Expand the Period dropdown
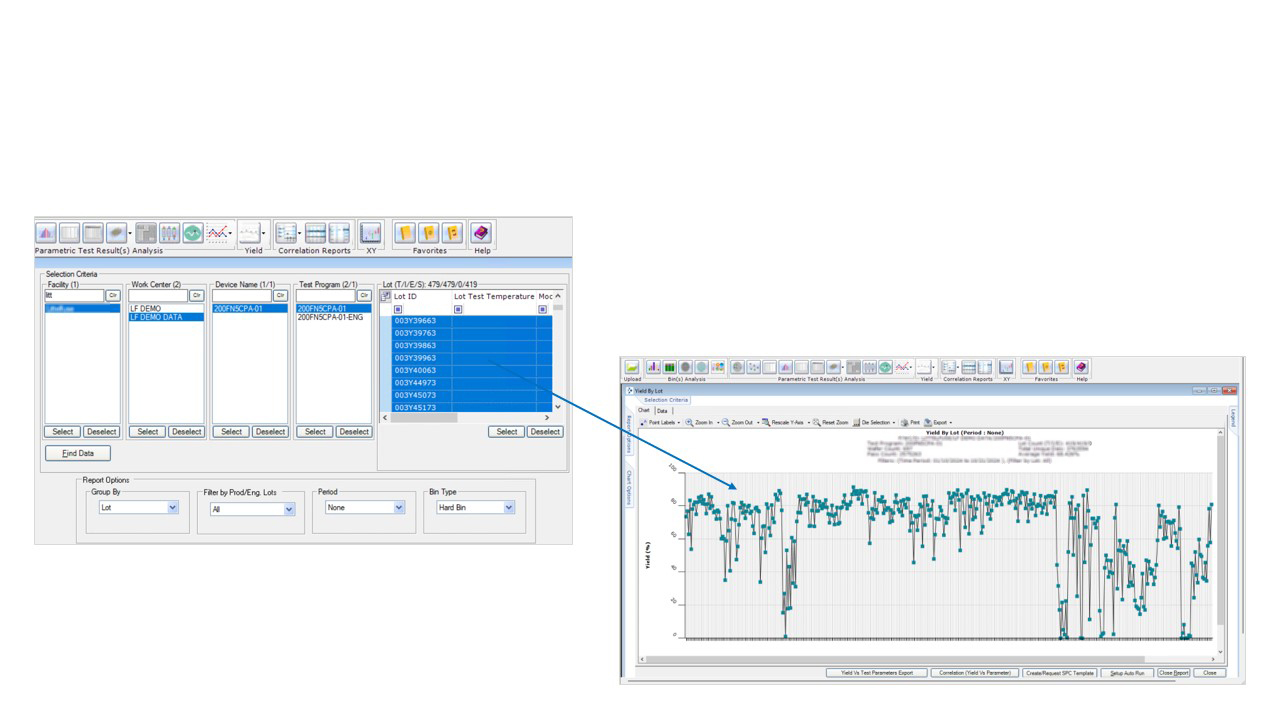Image resolution: width=1280 pixels, height=720 pixels. tap(399, 508)
